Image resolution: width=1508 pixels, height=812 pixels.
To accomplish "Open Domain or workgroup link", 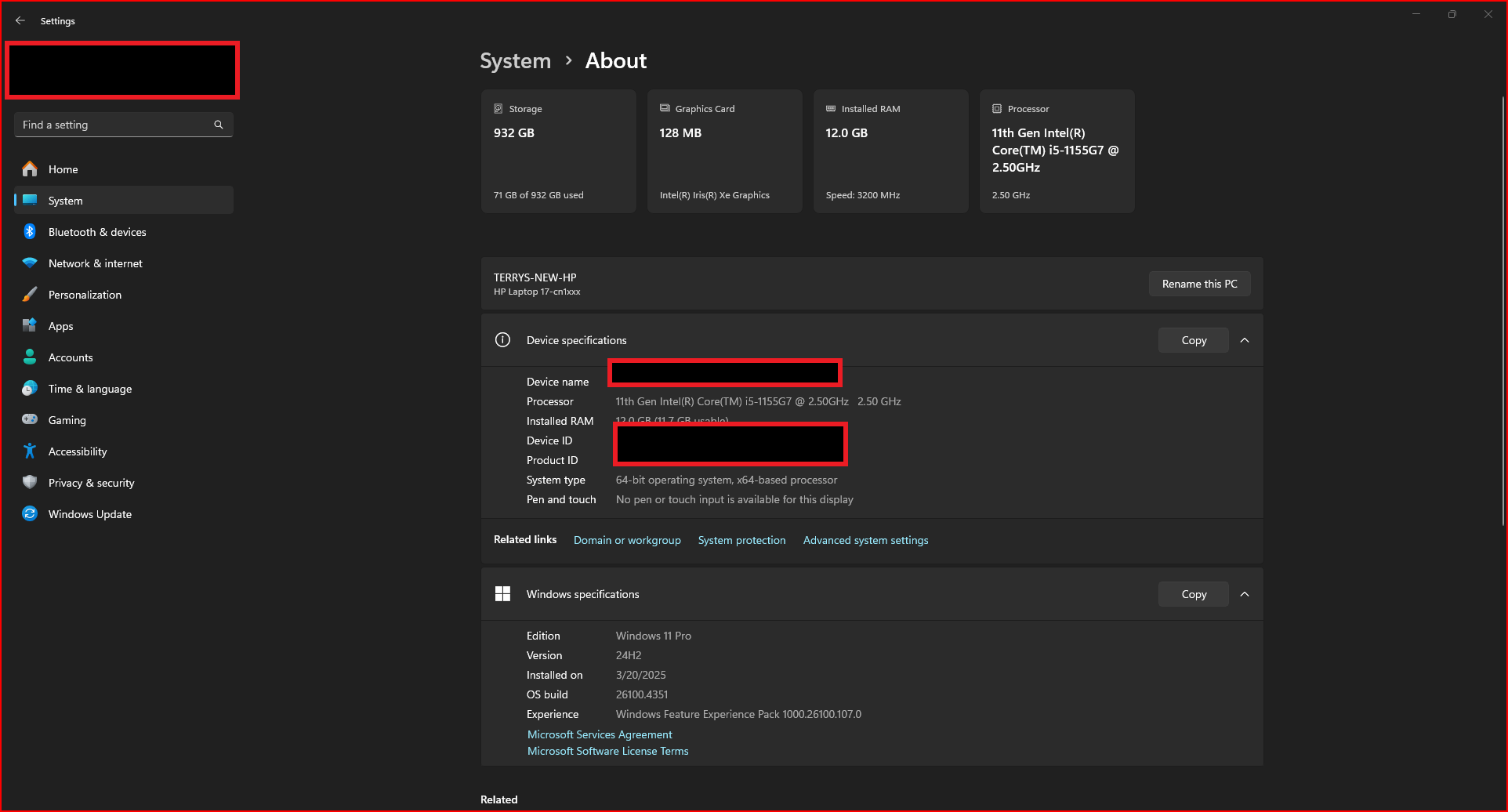I will click(627, 540).
